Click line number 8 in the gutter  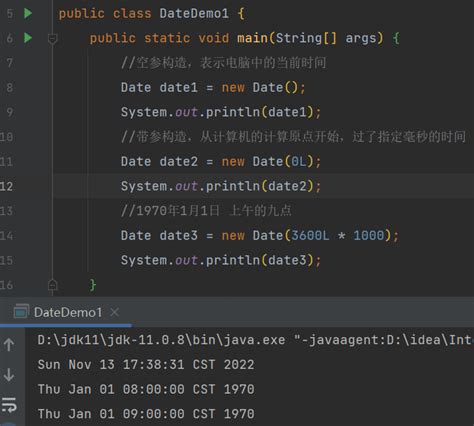tap(10, 88)
